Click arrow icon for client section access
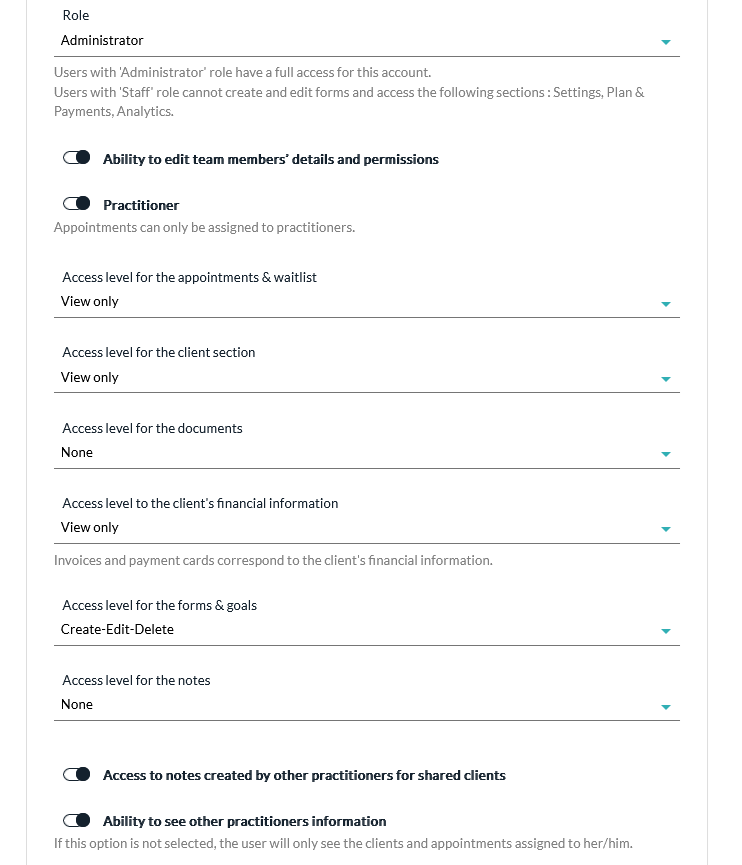Screen dimensions: 742x865 pyautogui.click(x=666, y=379)
